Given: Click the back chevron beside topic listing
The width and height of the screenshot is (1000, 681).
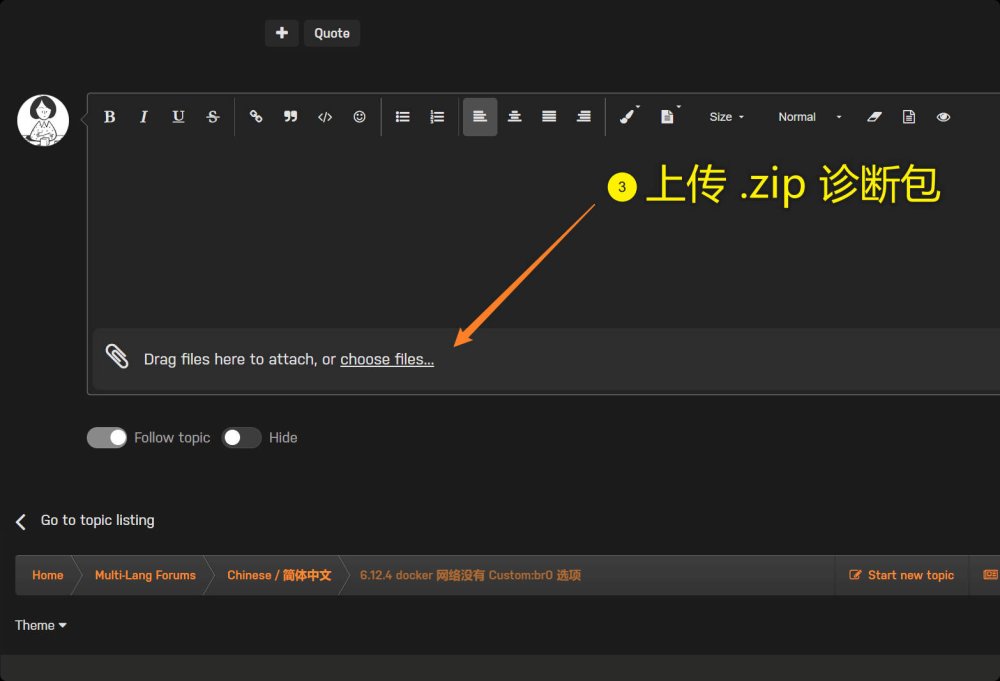Looking at the screenshot, I should click(21, 522).
